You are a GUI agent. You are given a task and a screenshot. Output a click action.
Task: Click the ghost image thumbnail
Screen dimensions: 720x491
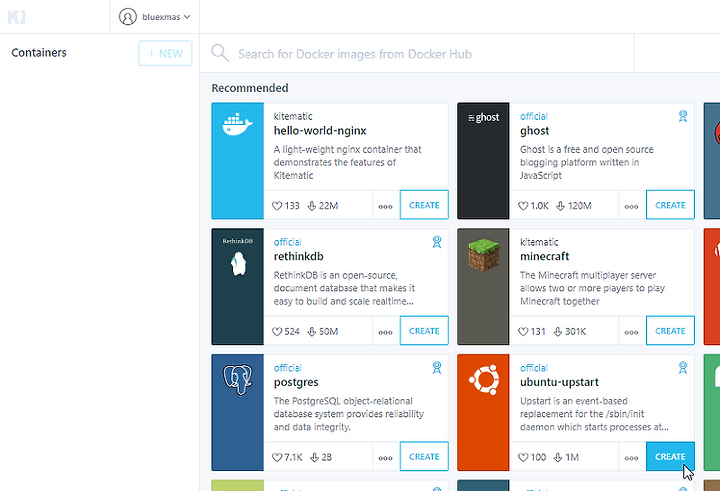tap(483, 161)
